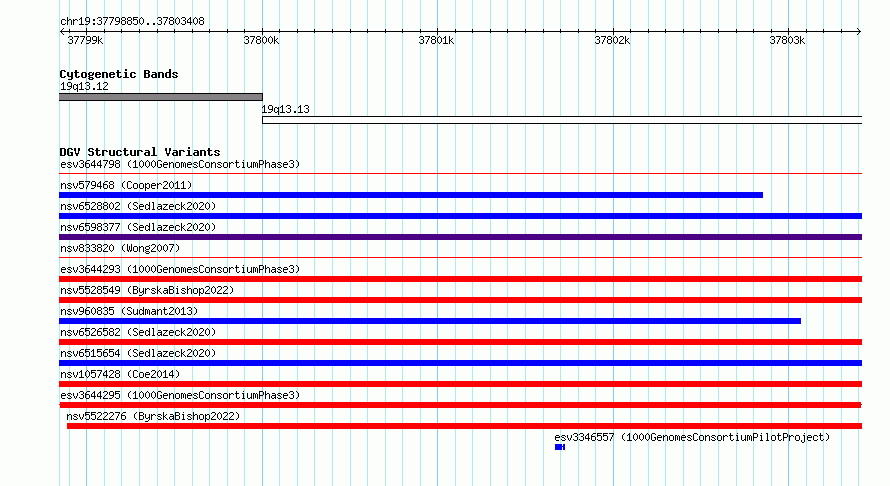Viewport: 890px width, 486px height.
Task: Open variant esv3644295 label
Action: click(180, 395)
